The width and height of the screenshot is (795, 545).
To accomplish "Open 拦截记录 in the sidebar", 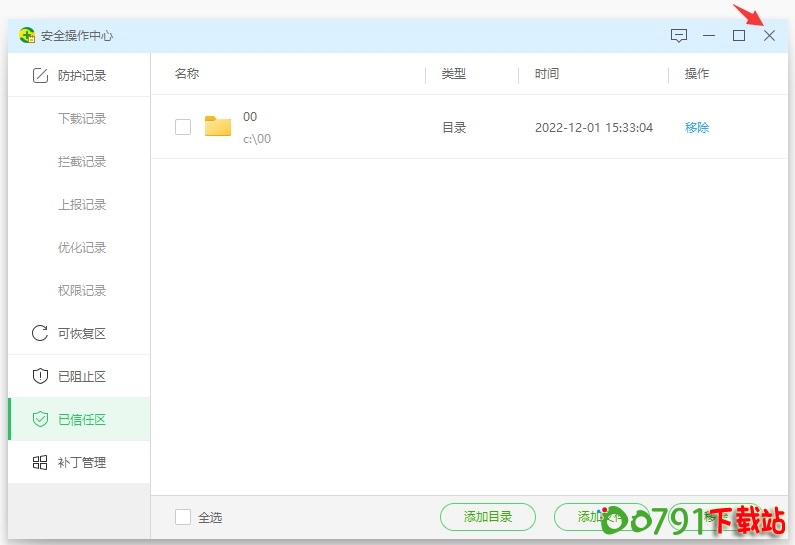I will [82, 161].
